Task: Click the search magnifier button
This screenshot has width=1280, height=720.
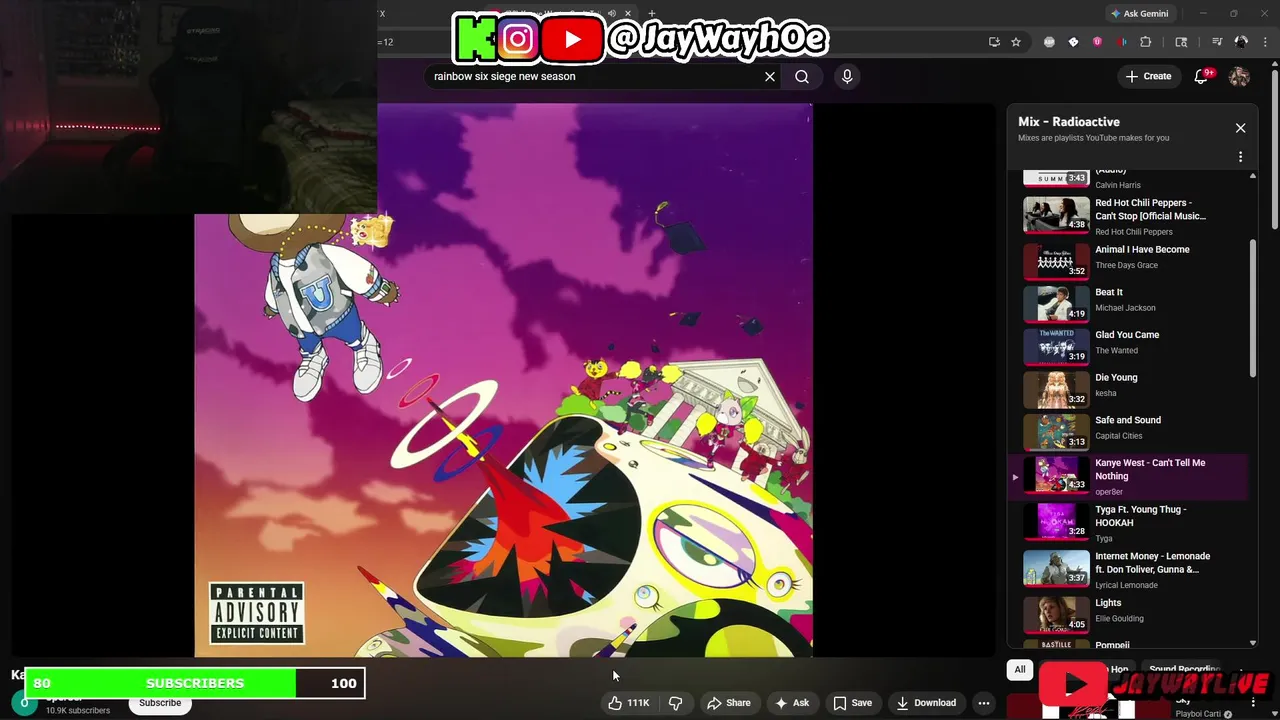Action: tap(802, 76)
